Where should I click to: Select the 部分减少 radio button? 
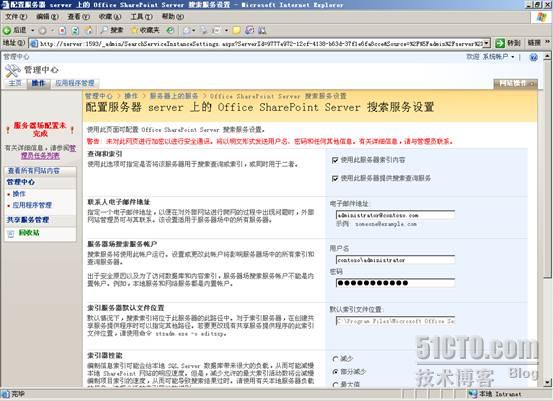[335, 372]
